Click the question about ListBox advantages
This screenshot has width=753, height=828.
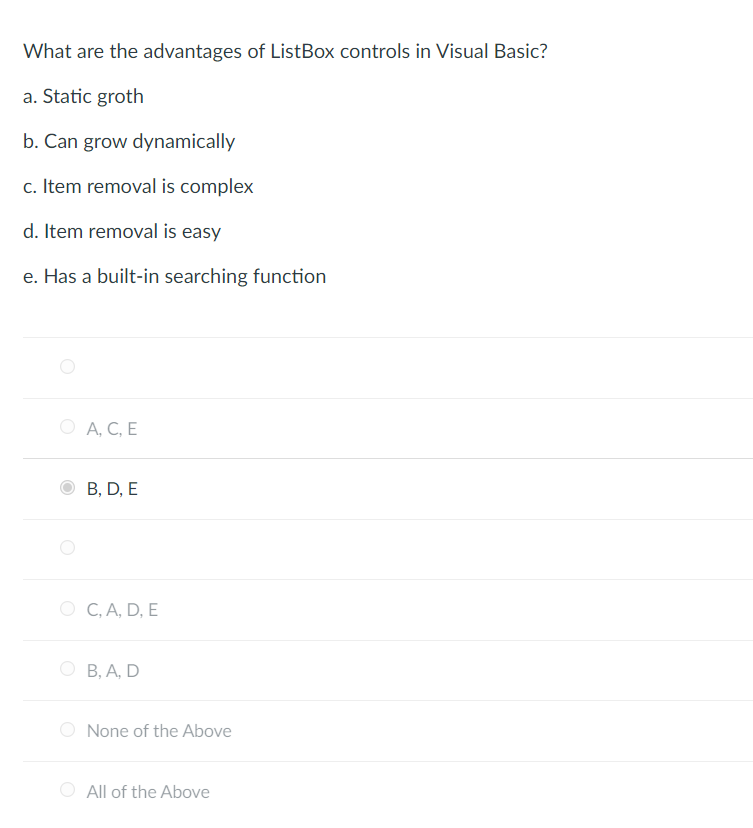point(285,51)
